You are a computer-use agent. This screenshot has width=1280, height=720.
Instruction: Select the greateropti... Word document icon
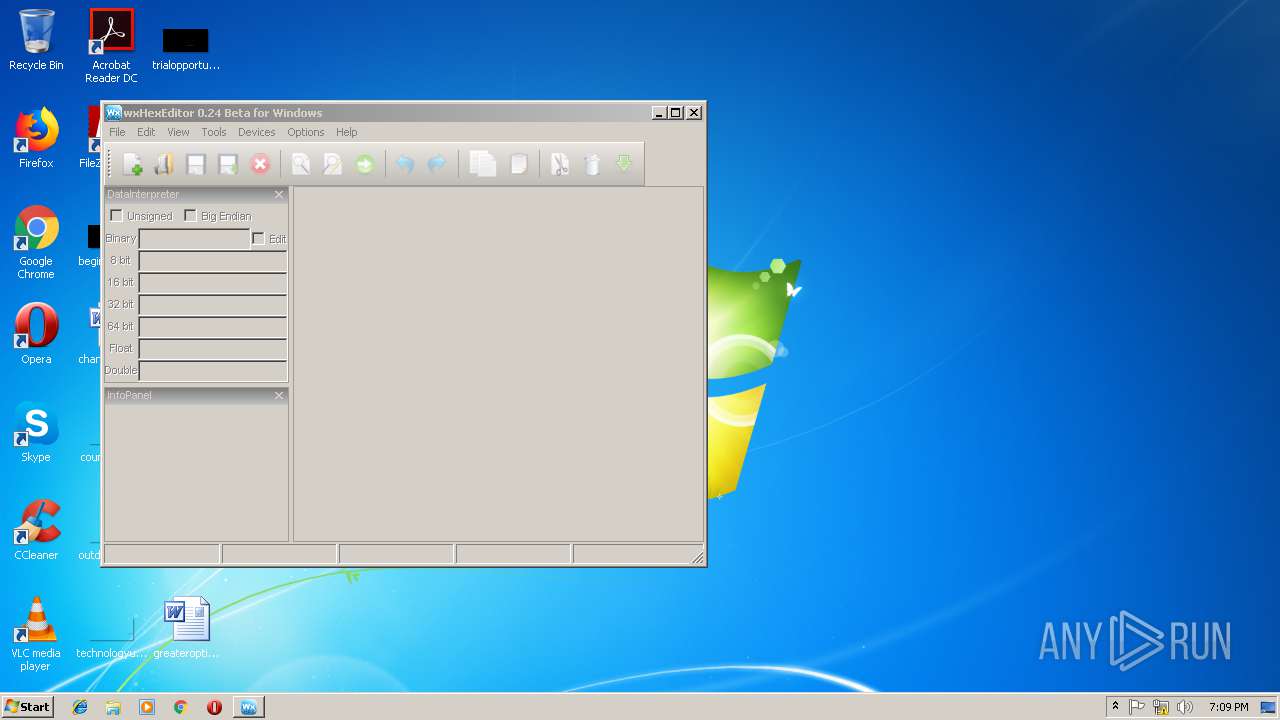(186, 628)
